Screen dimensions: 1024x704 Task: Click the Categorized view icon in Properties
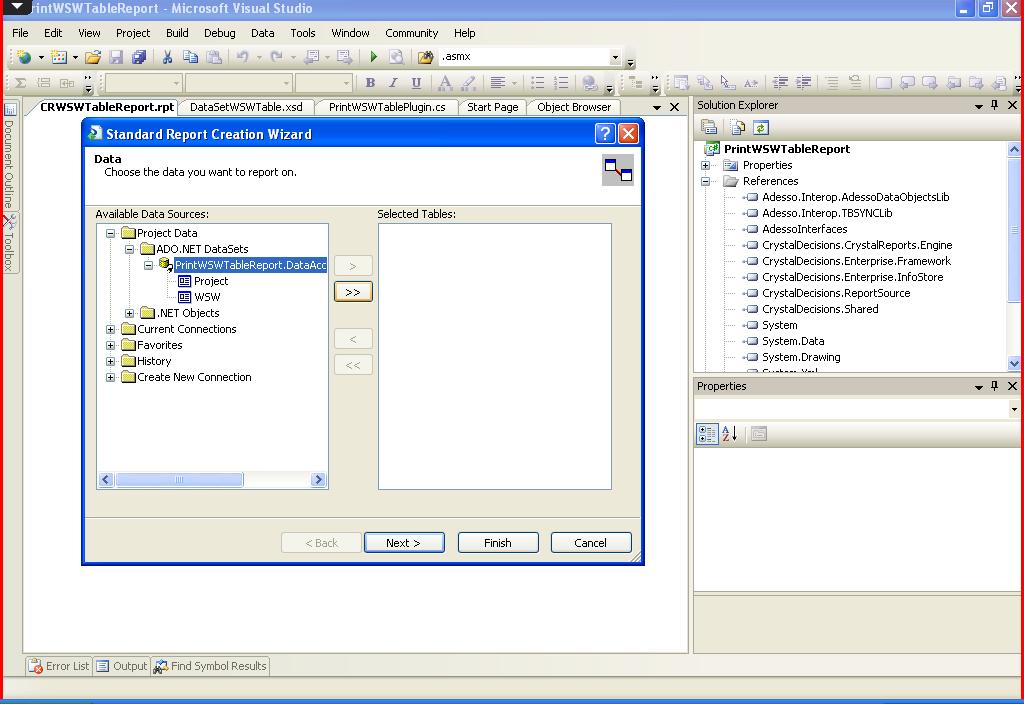(707, 434)
